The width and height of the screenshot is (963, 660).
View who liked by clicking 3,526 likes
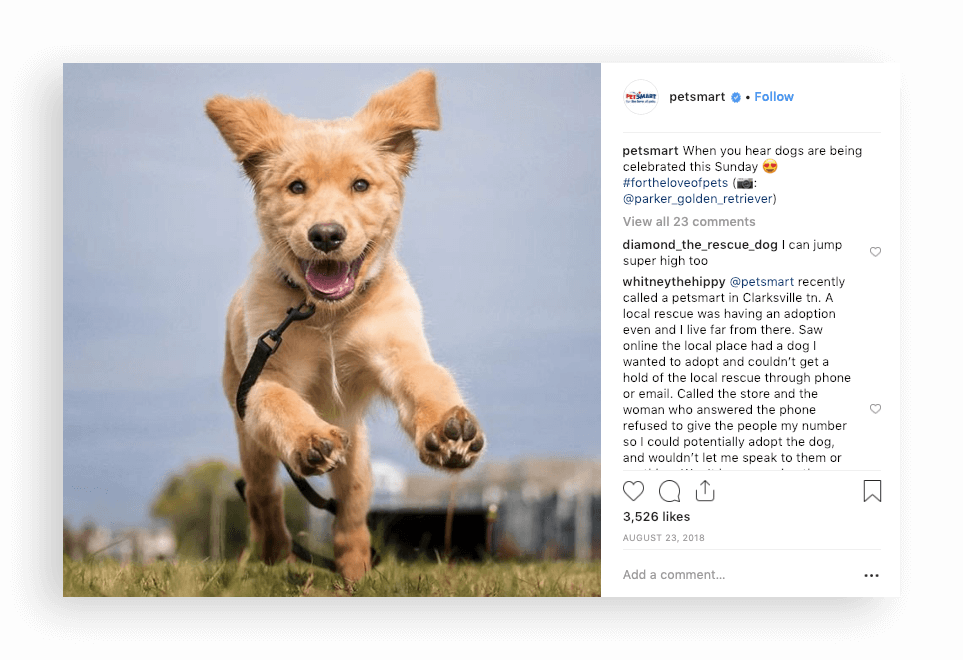(x=656, y=516)
